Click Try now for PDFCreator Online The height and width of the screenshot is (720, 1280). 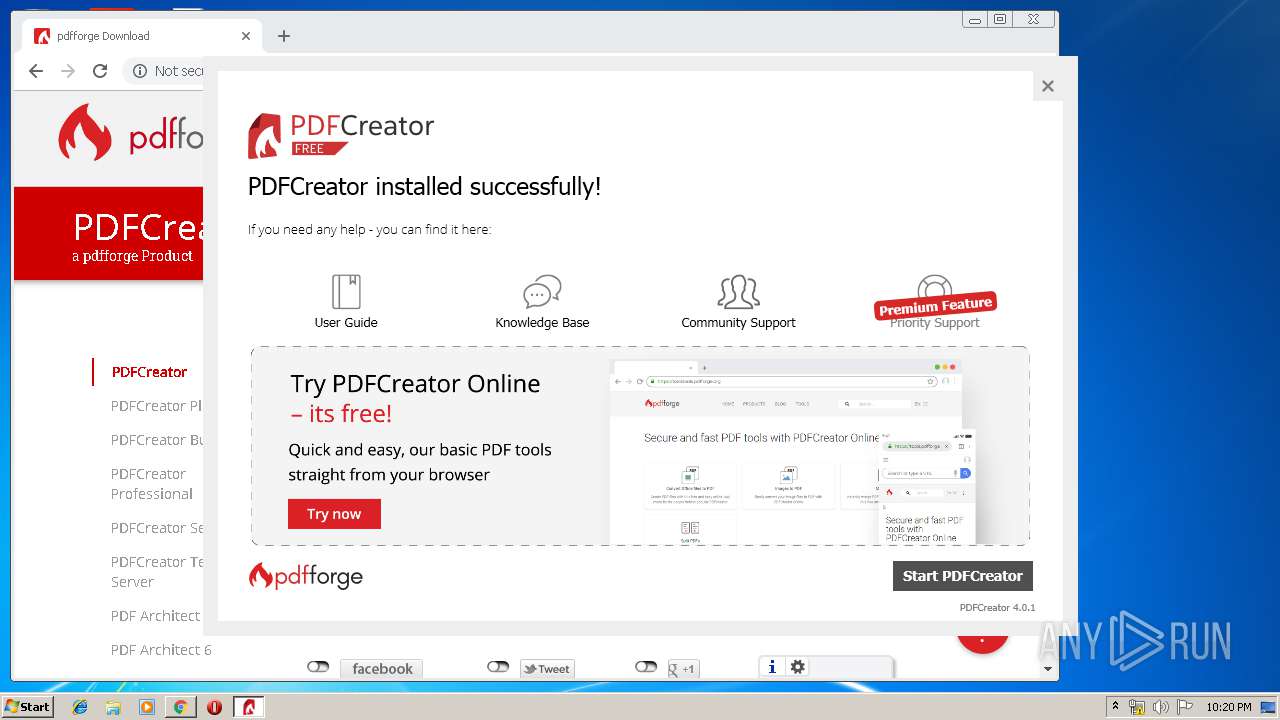[334, 514]
